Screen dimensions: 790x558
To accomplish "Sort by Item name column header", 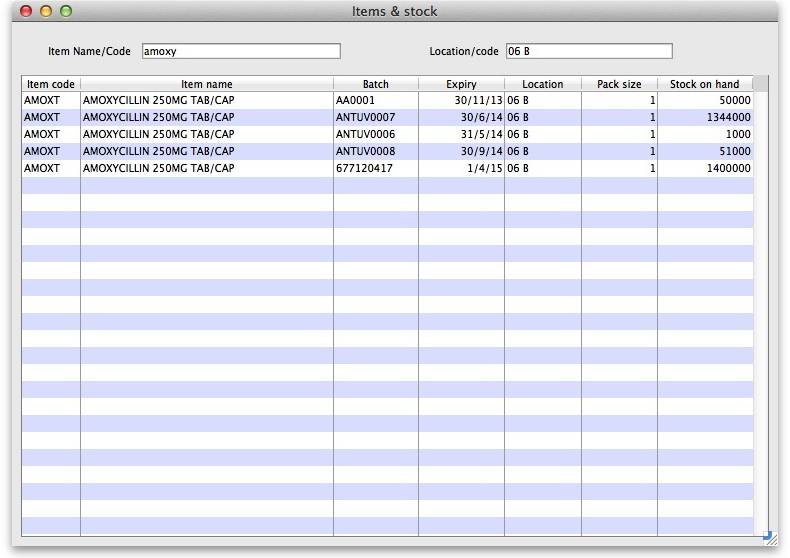I will 207,84.
